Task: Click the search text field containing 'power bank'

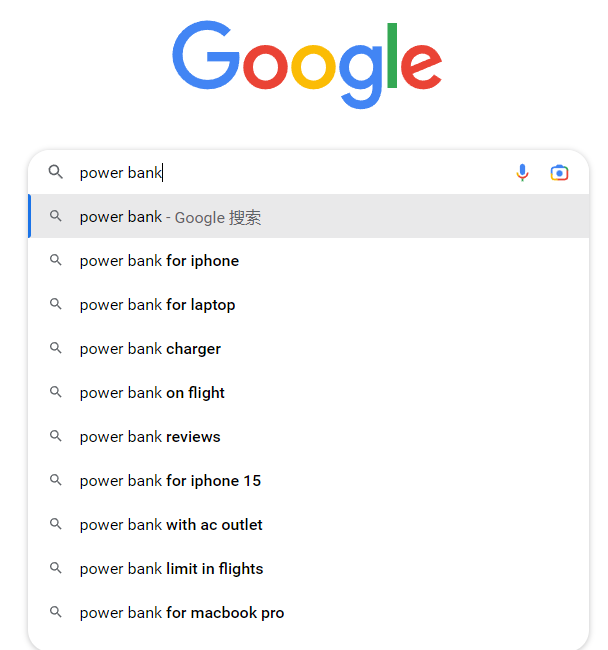Action: [x=290, y=172]
